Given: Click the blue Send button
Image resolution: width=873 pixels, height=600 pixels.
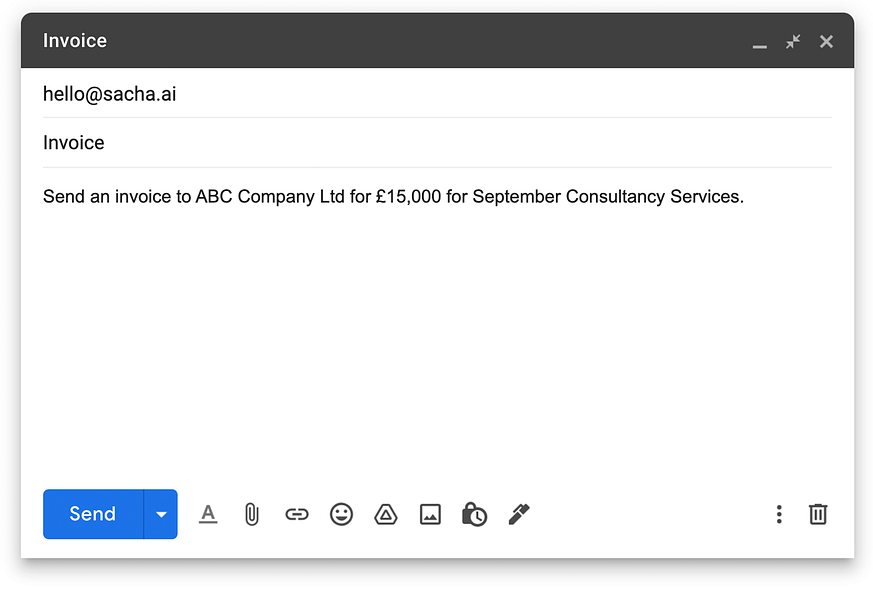Looking at the screenshot, I should point(93,514).
